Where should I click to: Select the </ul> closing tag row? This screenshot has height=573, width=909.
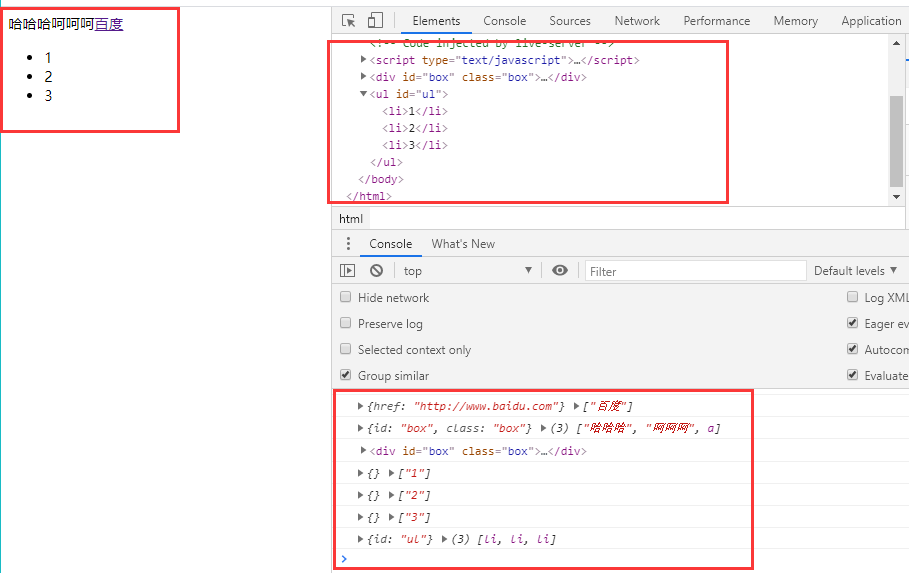click(386, 162)
